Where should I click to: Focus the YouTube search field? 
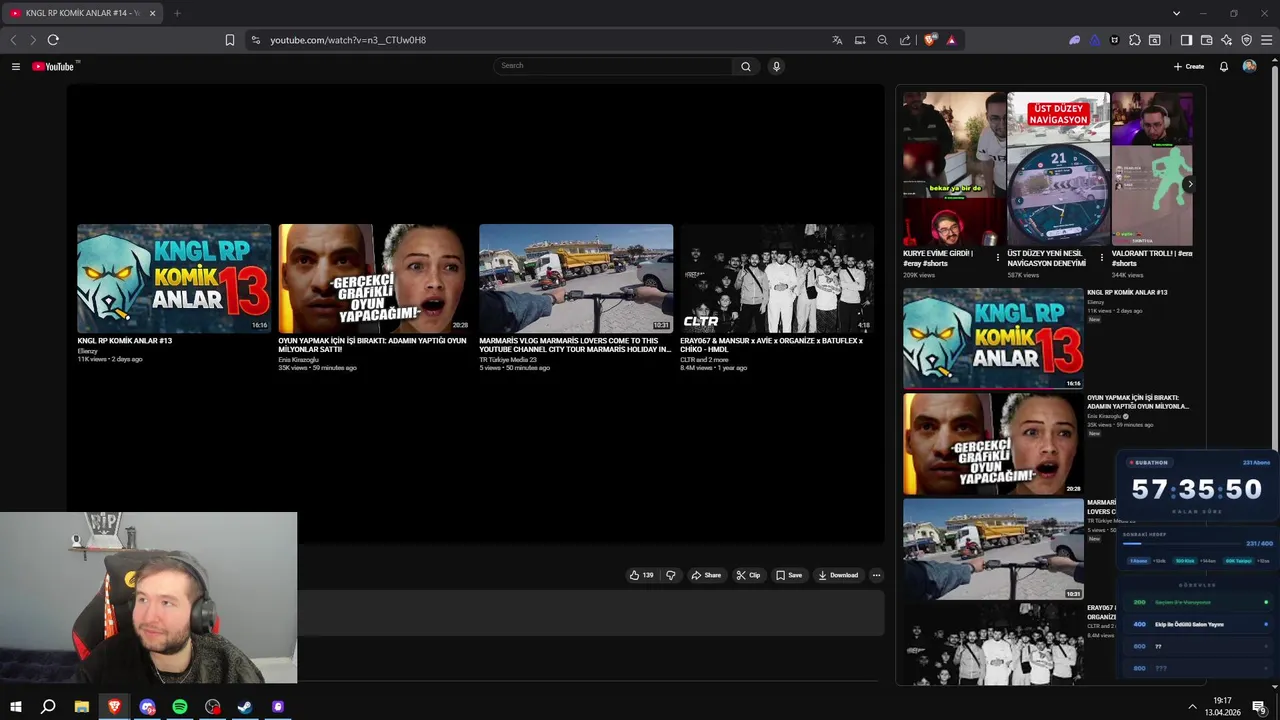pyautogui.click(x=614, y=66)
